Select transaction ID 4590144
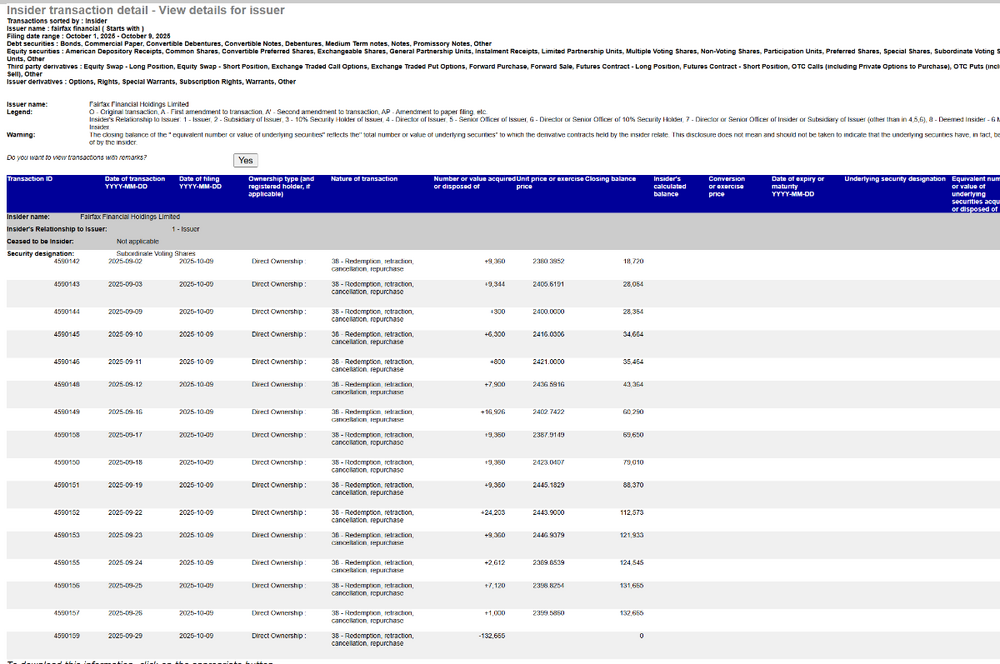Screen dimensions: 1000x664 point(67,312)
